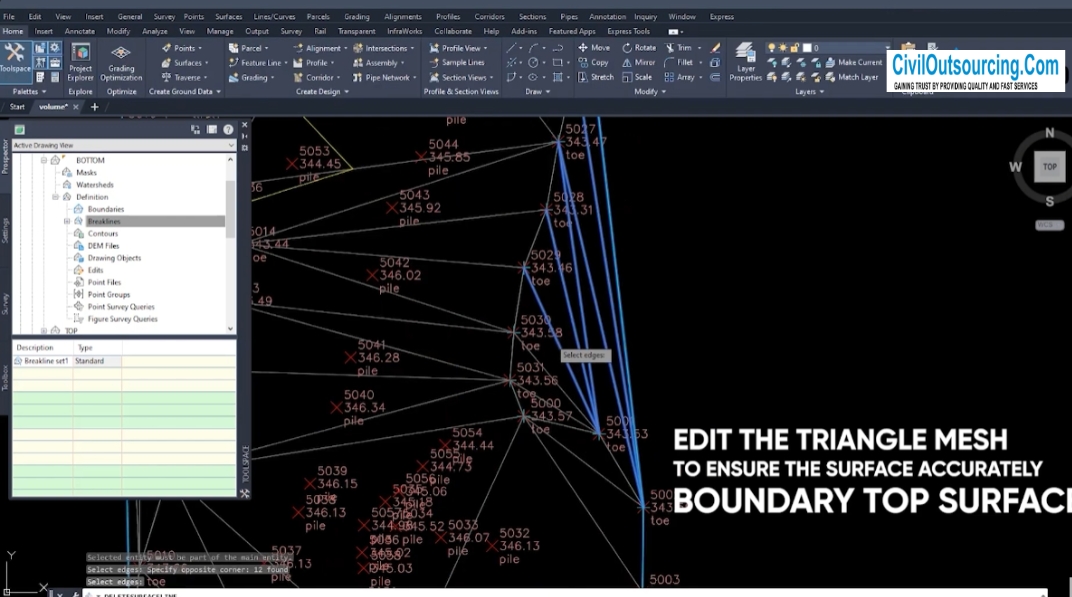The image size is (1072, 597).
Task: Click the new drawing tab plus button
Action: click(x=94, y=107)
